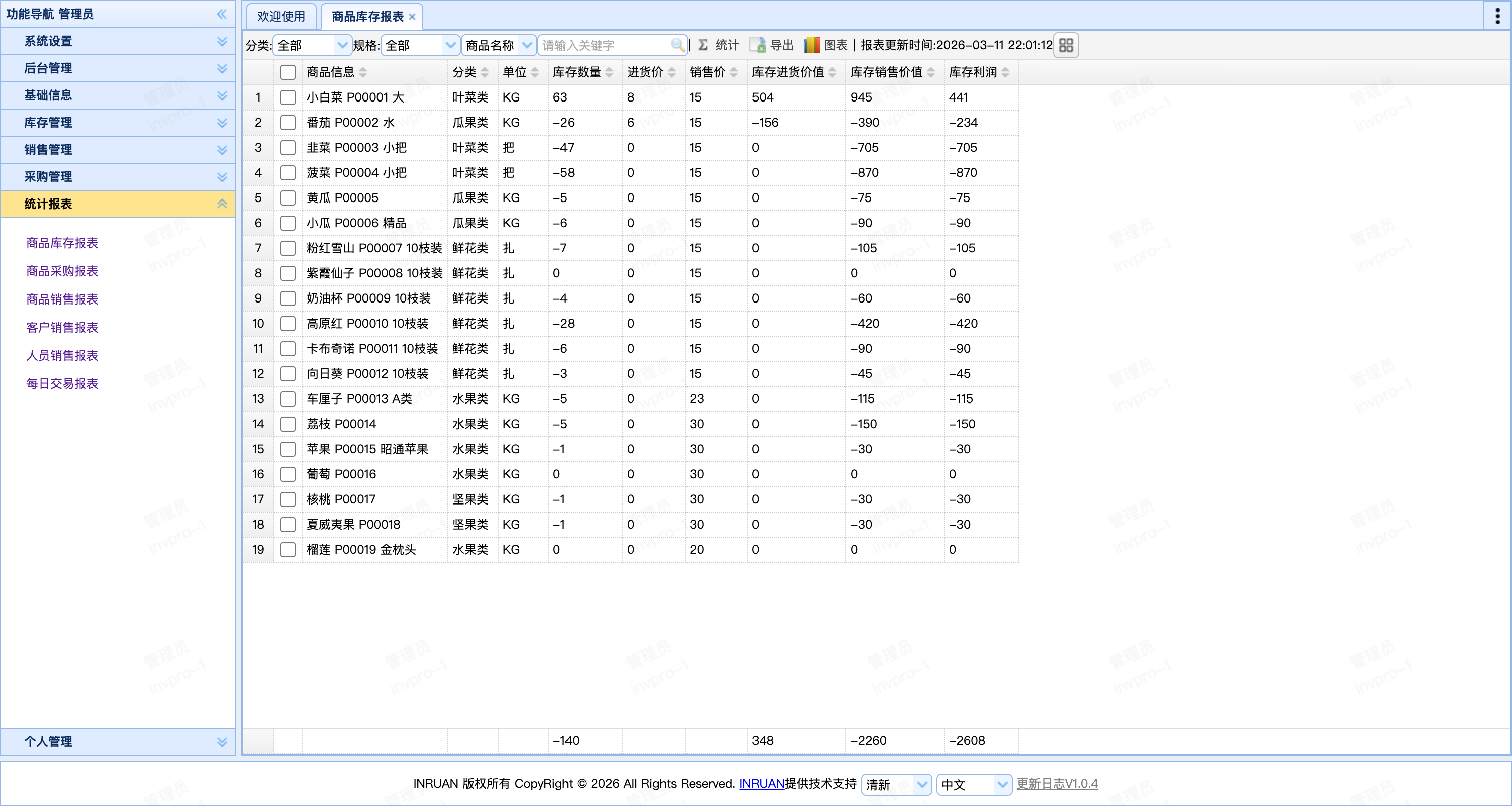Open 商品销售报表 from the sidebar
Screen dimensions: 1512x806
tap(62, 299)
